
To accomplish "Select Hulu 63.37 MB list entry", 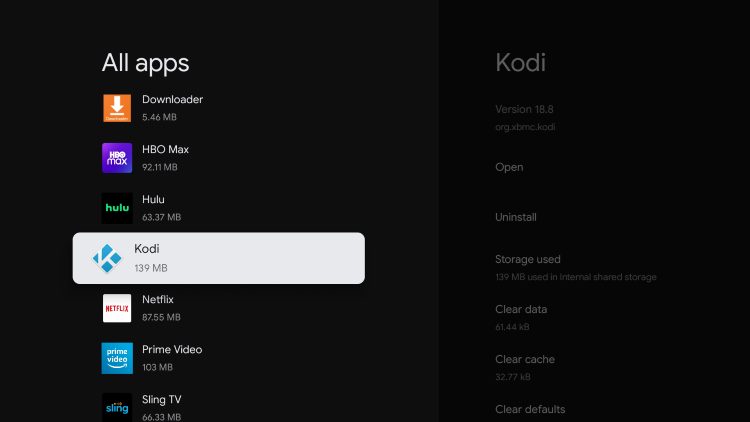I will 219,208.
